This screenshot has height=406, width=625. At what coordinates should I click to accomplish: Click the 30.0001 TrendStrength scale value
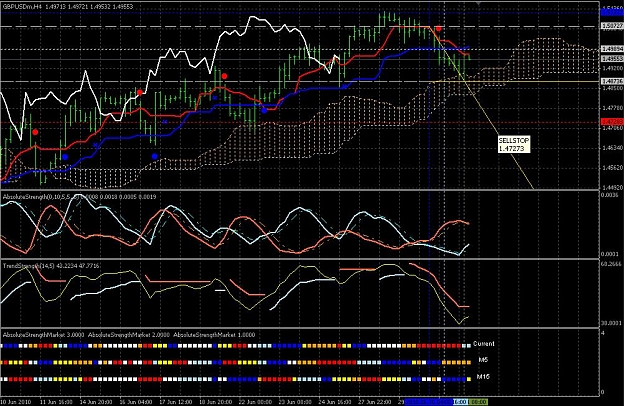tap(612, 323)
